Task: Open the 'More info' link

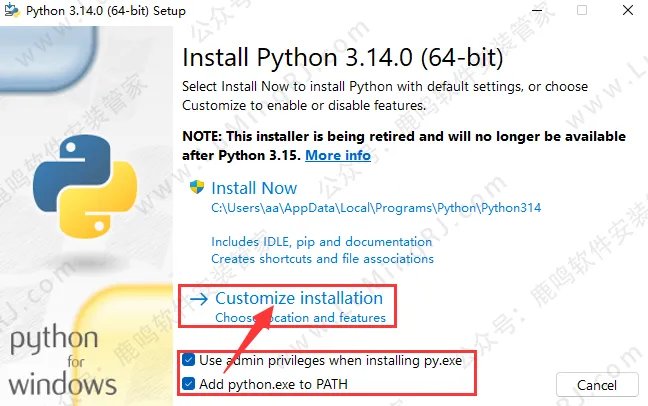Action: click(337, 155)
